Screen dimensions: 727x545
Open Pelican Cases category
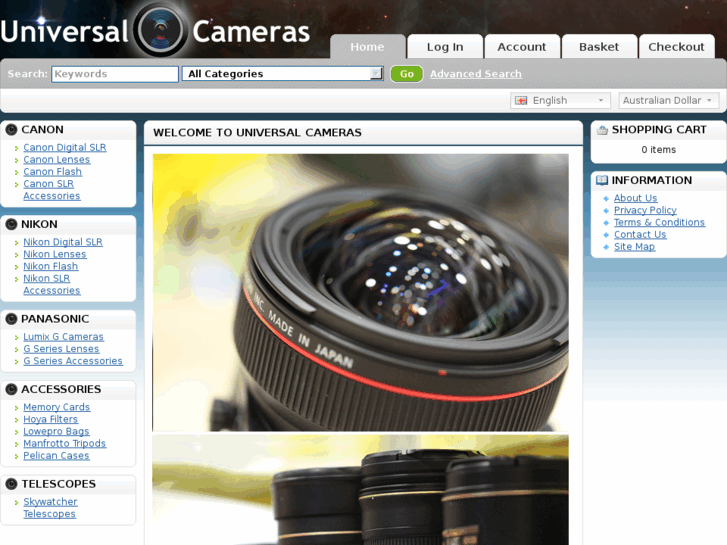pos(56,455)
